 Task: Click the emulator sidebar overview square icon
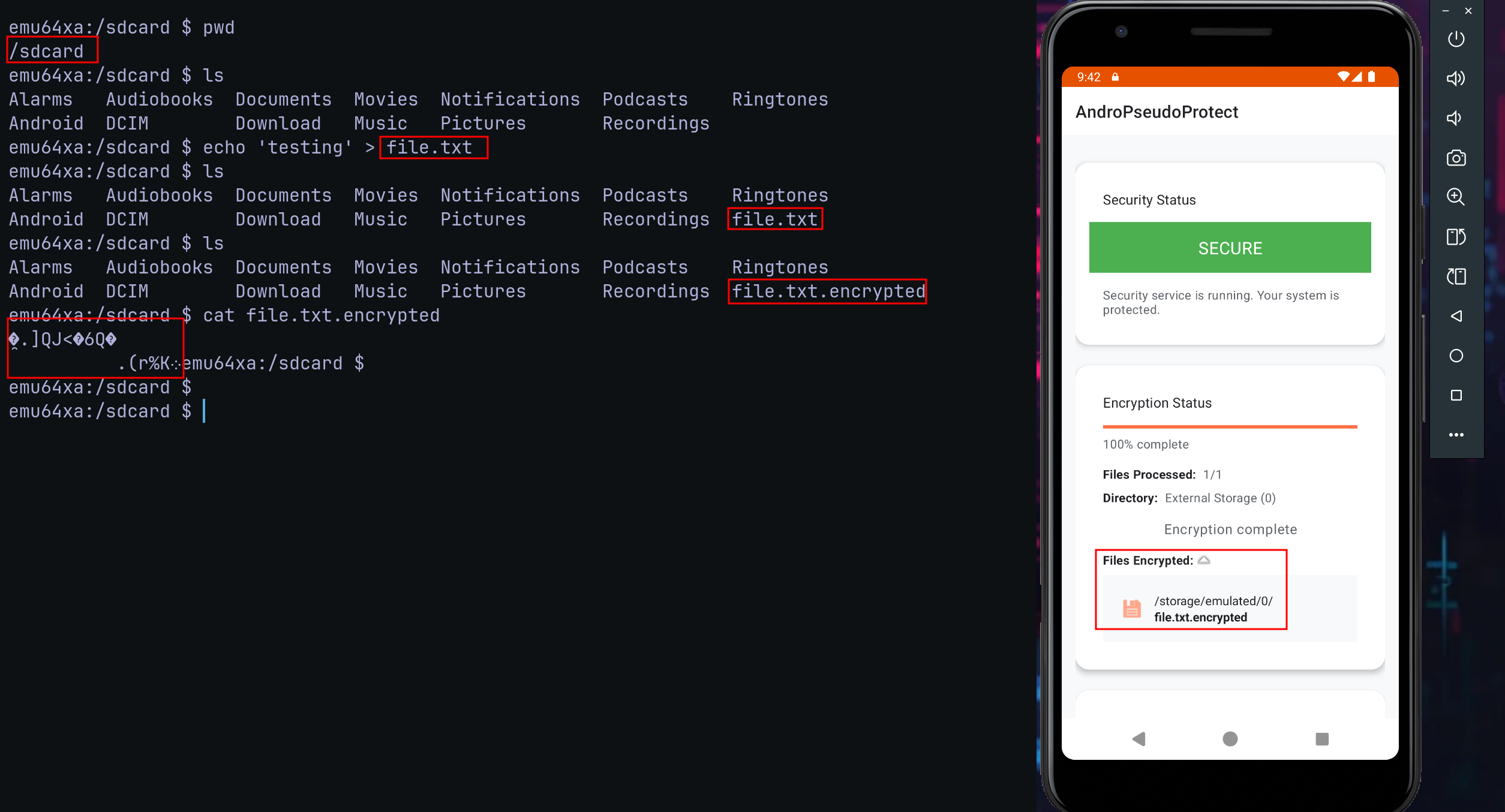click(1456, 395)
